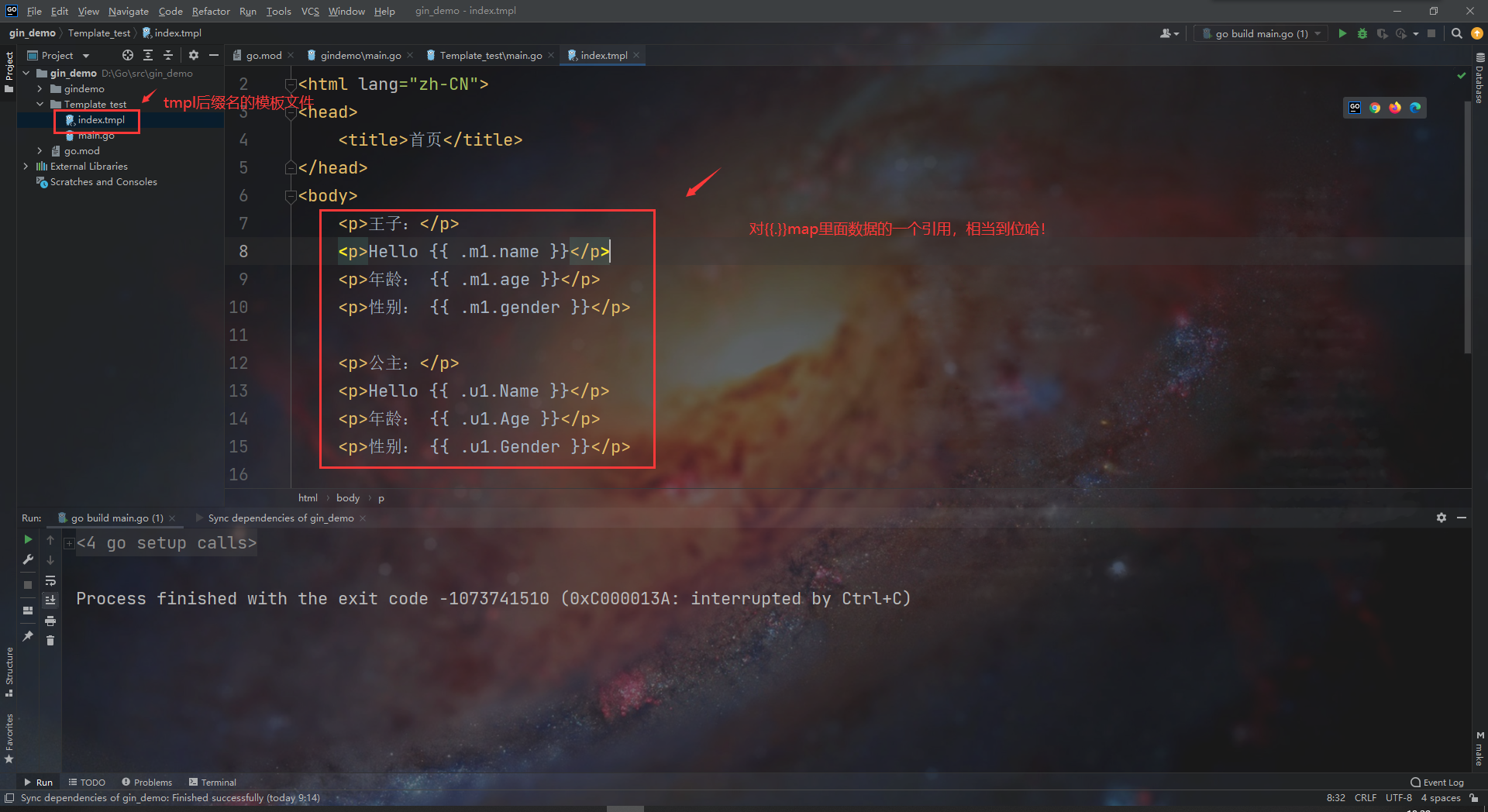
Task: Click the green checkmark inspection indicator
Action: click(x=1462, y=76)
